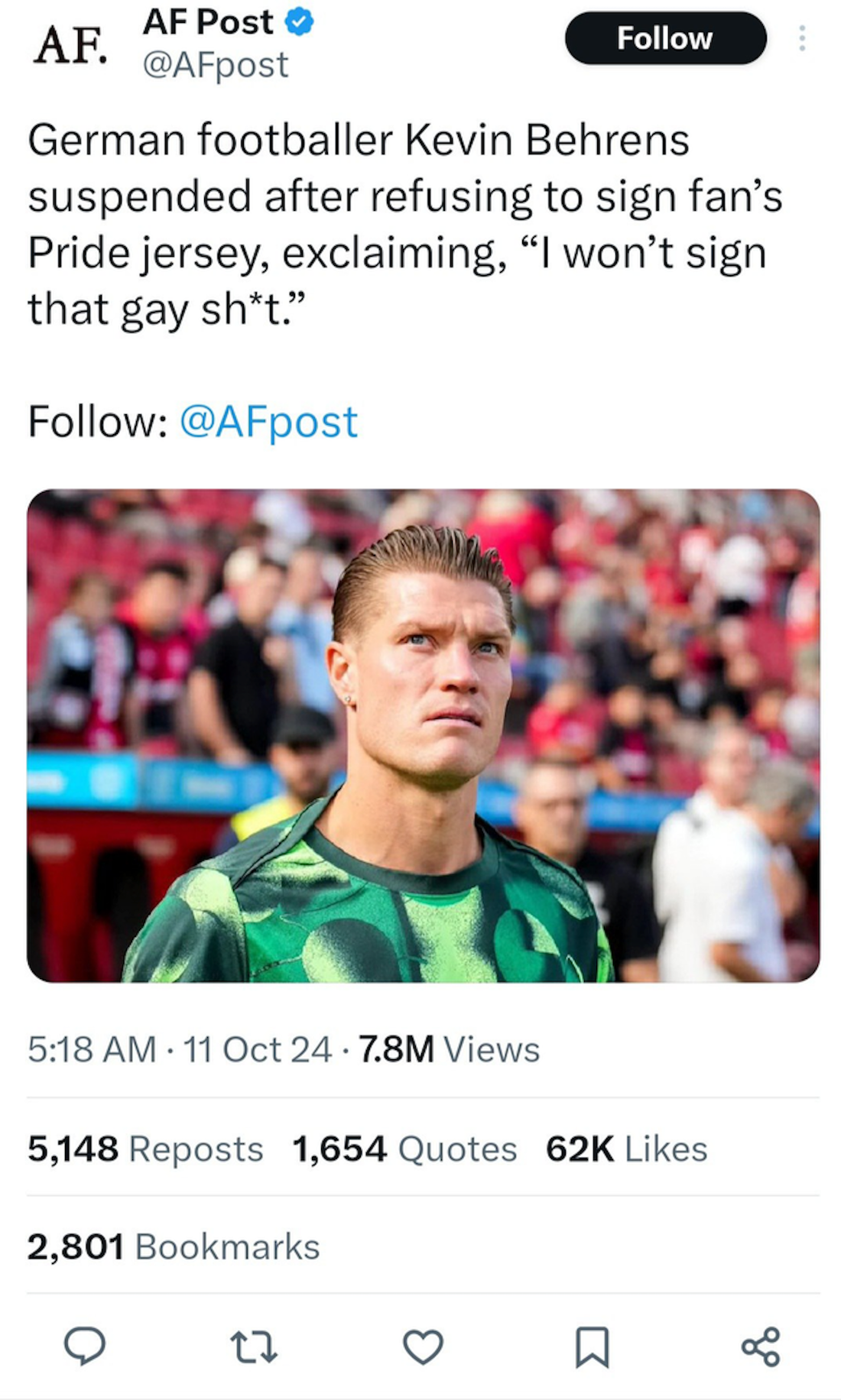Click the 7.8M Views count
841x1400 pixels.
click(449, 1049)
